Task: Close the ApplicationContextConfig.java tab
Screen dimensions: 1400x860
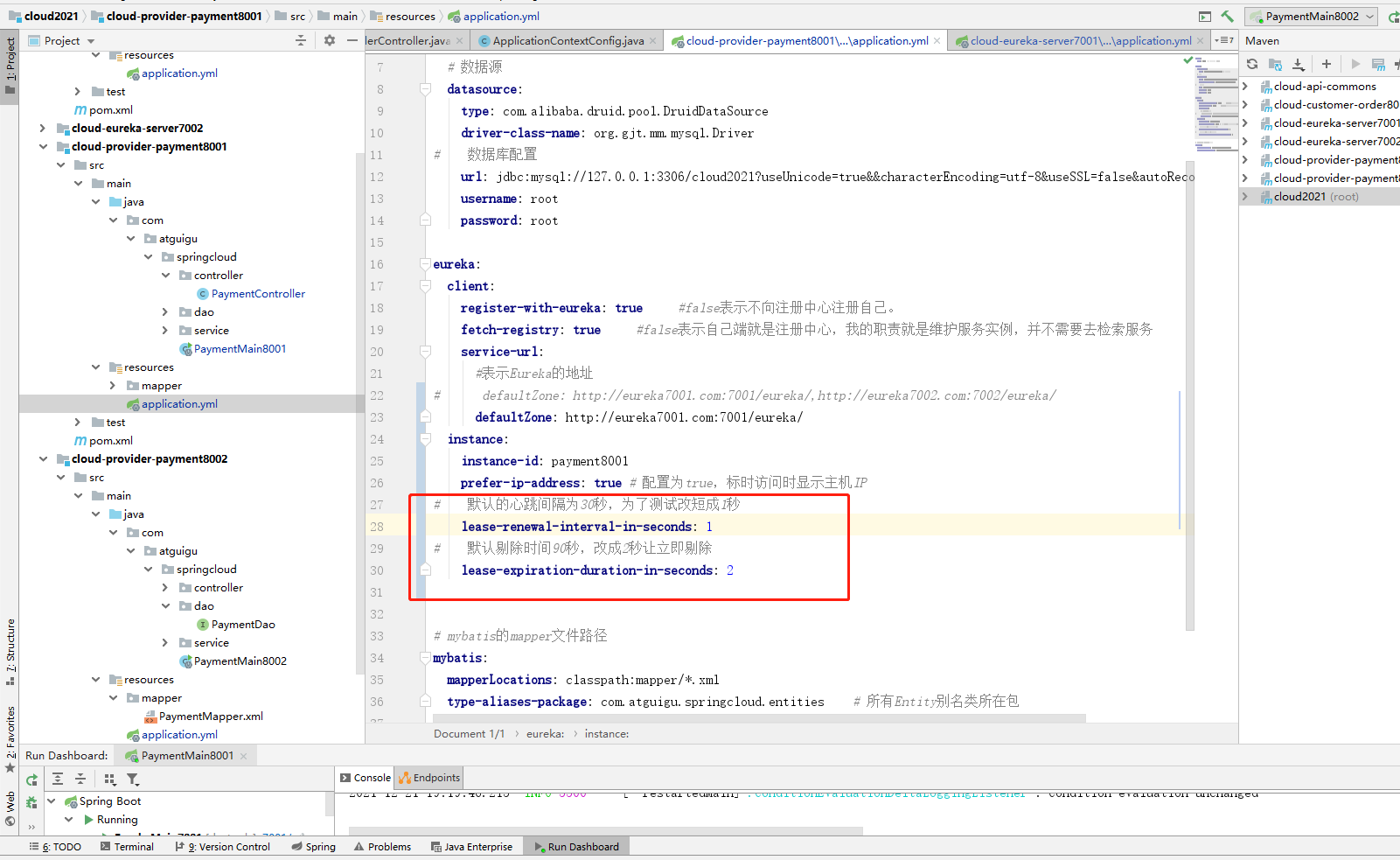Action: coord(652,41)
